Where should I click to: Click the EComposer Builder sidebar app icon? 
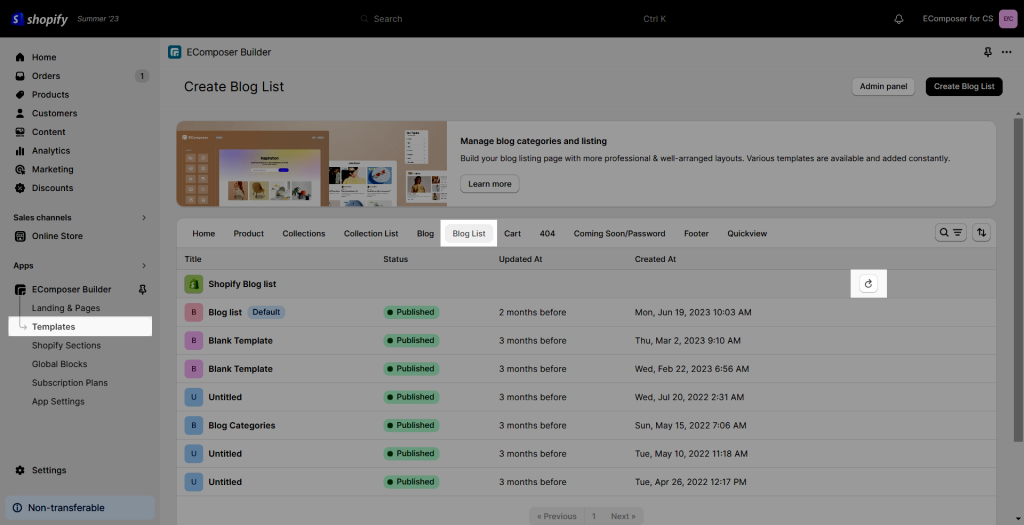[x=20, y=289]
